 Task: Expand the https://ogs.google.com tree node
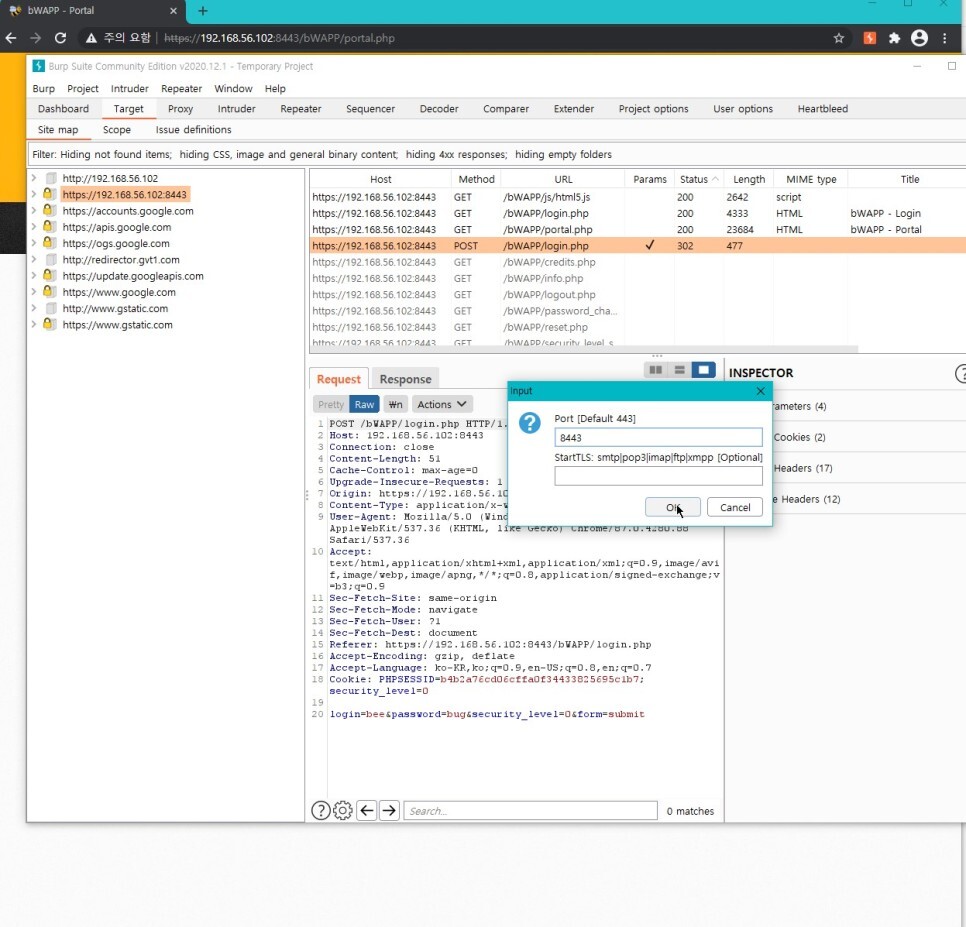click(x=34, y=243)
